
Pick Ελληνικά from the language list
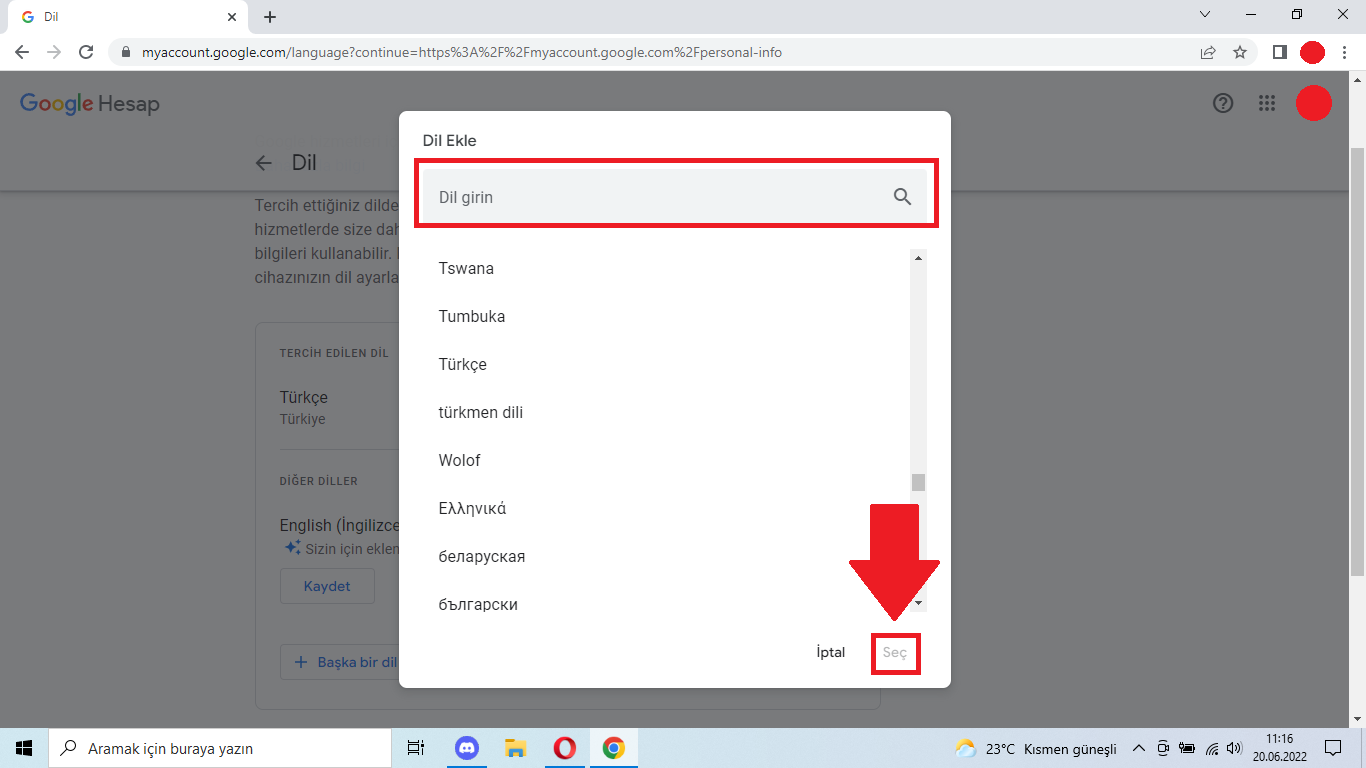coord(472,508)
